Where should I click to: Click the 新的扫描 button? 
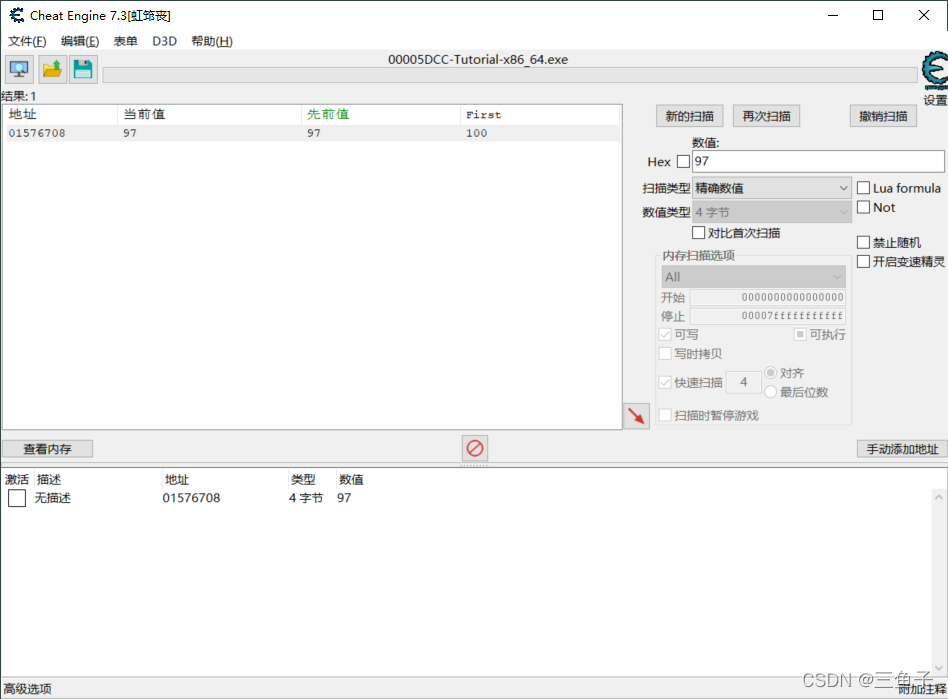pos(689,116)
